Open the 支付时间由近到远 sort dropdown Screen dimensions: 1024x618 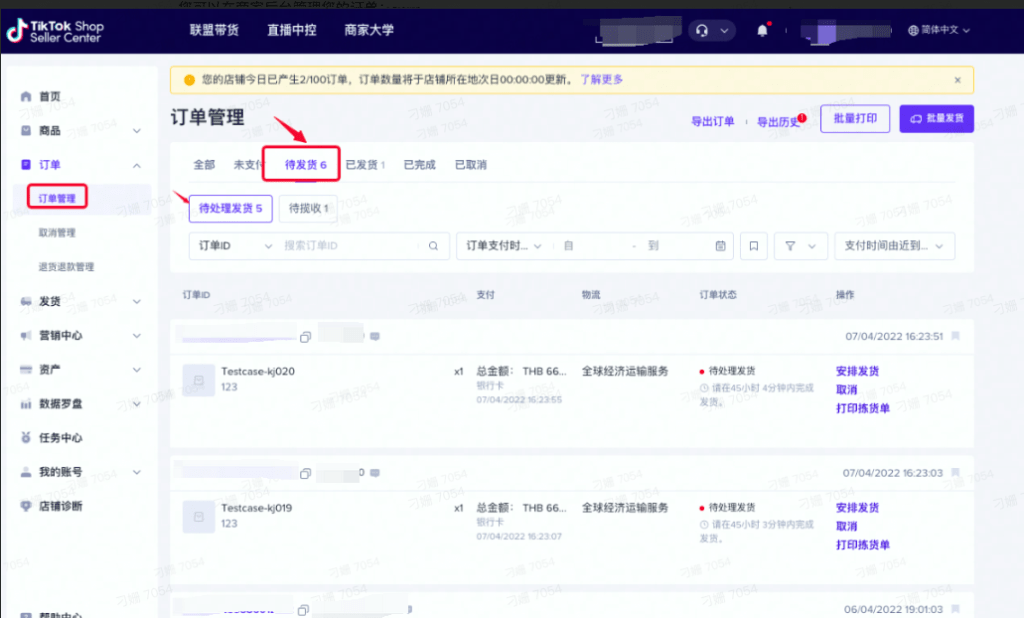click(894, 245)
